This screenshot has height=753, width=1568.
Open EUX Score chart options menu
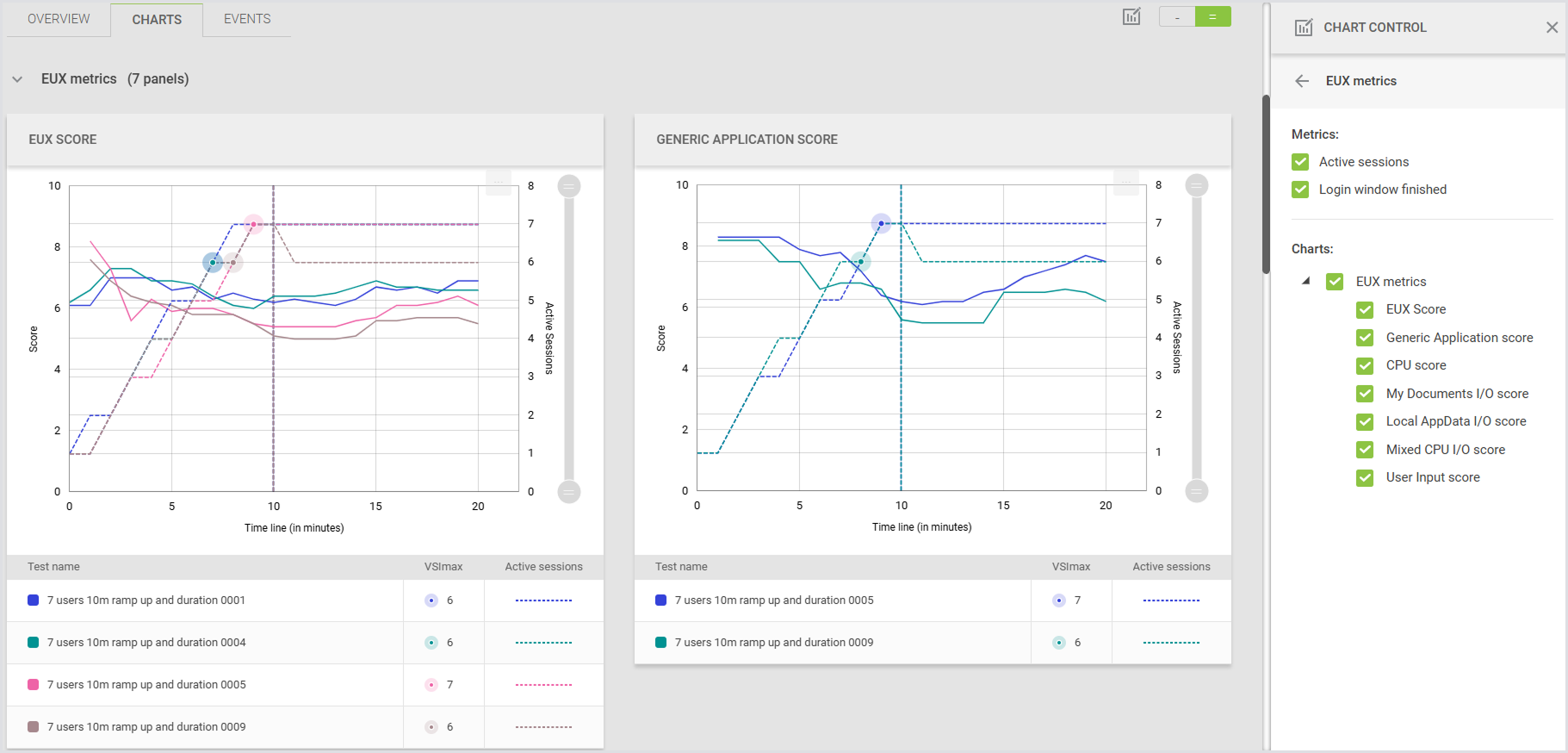tap(499, 183)
